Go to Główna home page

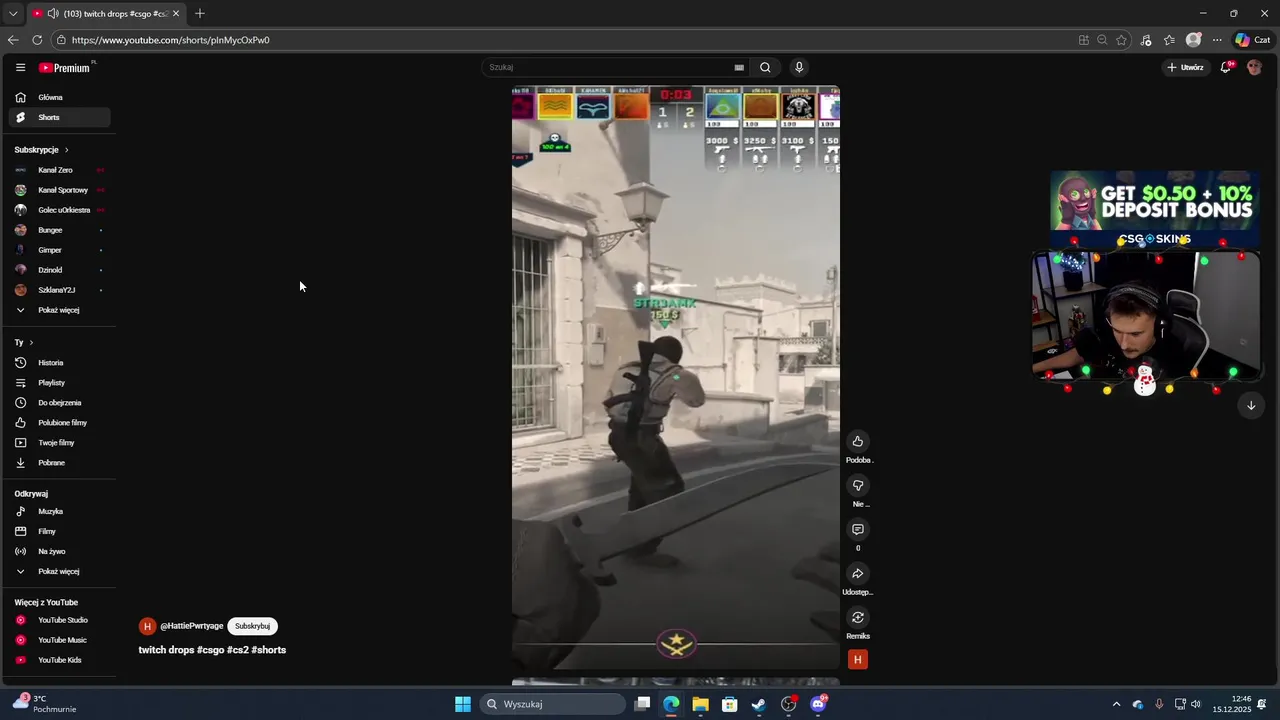(60, 97)
